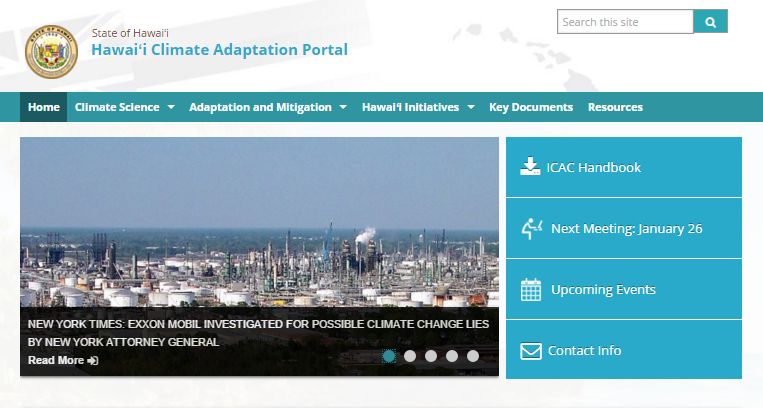This screenshot has width=763, height=408.
Task: Go to Key Documents page
Action: point(531,107)
